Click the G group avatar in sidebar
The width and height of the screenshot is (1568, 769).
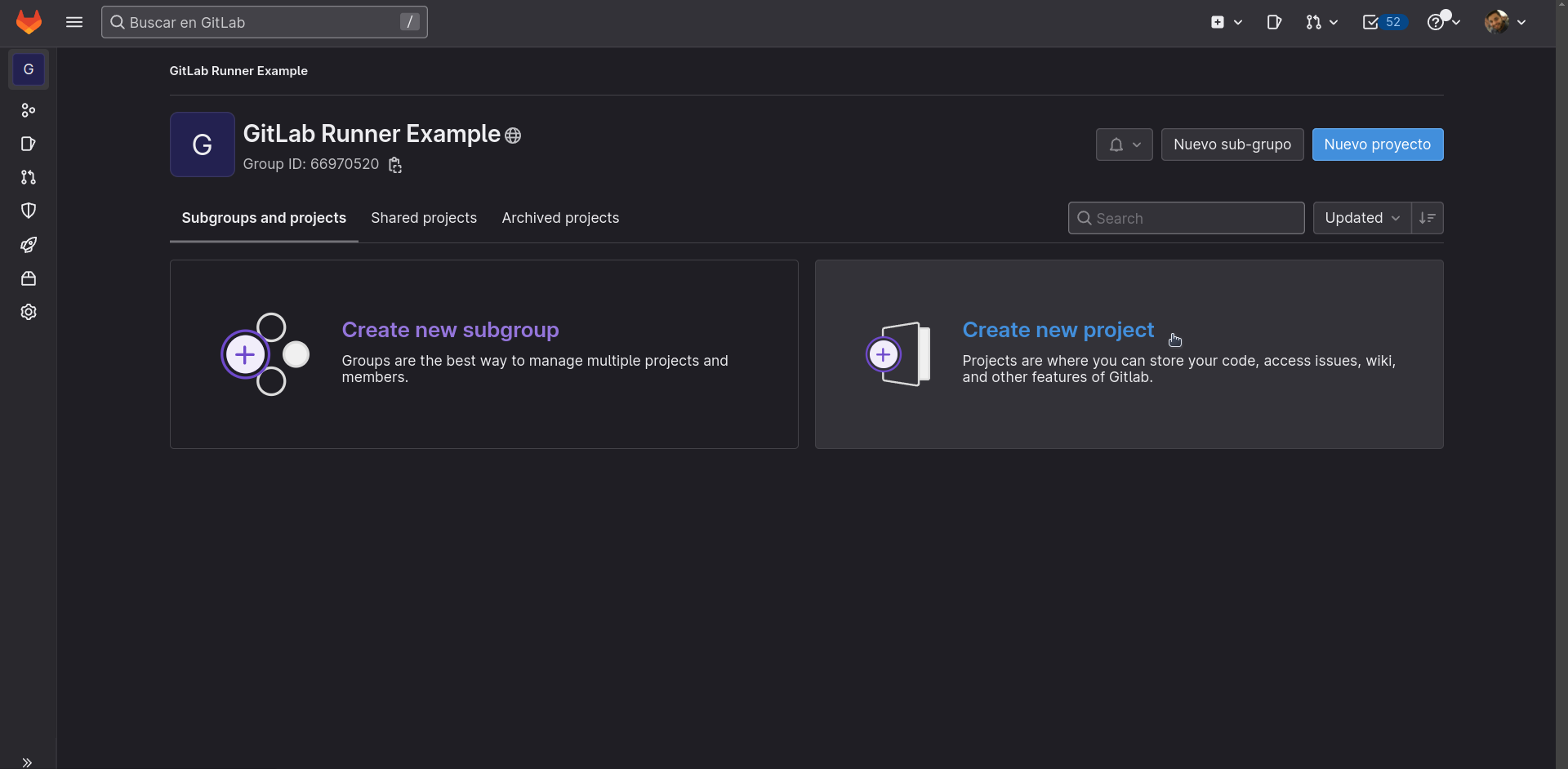pyautogui.click(x=29, y=69)
